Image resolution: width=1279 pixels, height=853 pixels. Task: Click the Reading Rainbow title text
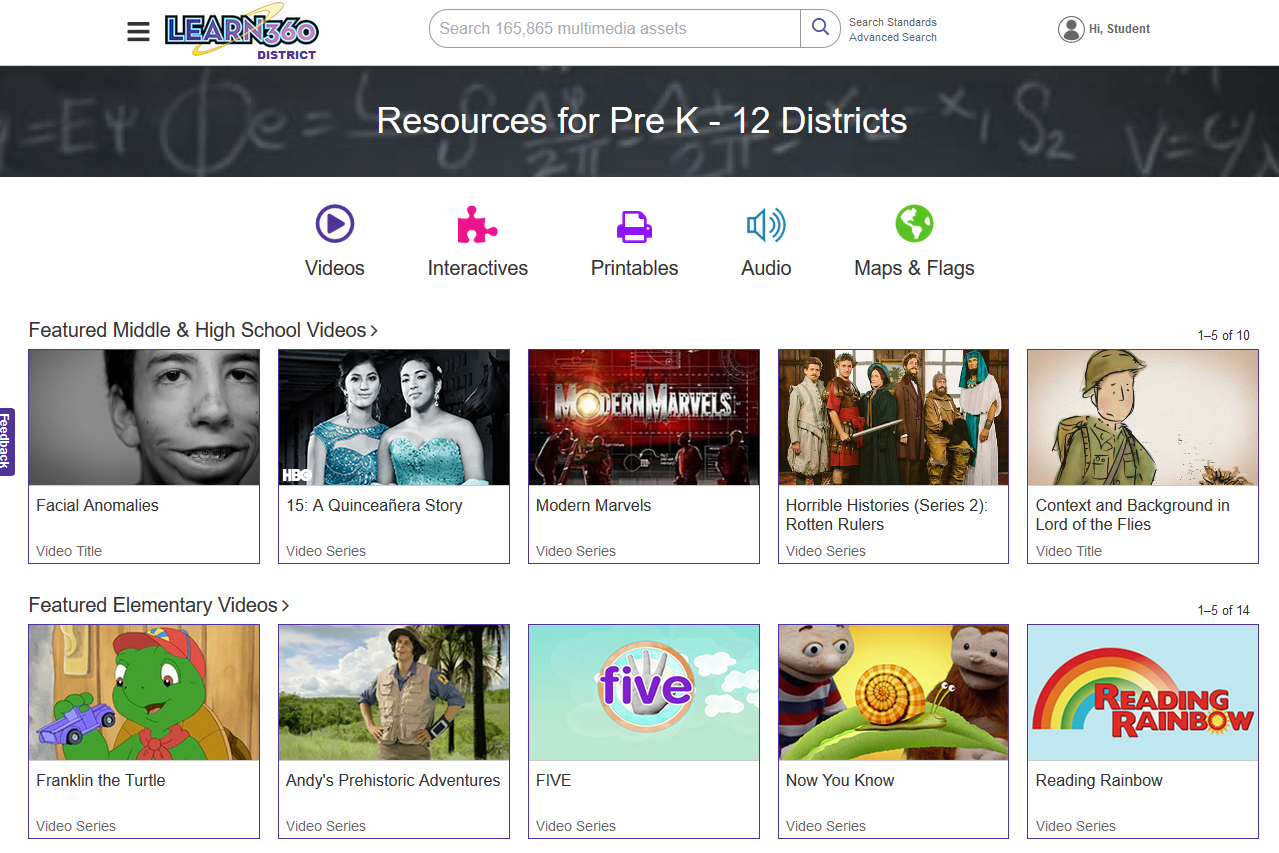[x=1099, y=780]
